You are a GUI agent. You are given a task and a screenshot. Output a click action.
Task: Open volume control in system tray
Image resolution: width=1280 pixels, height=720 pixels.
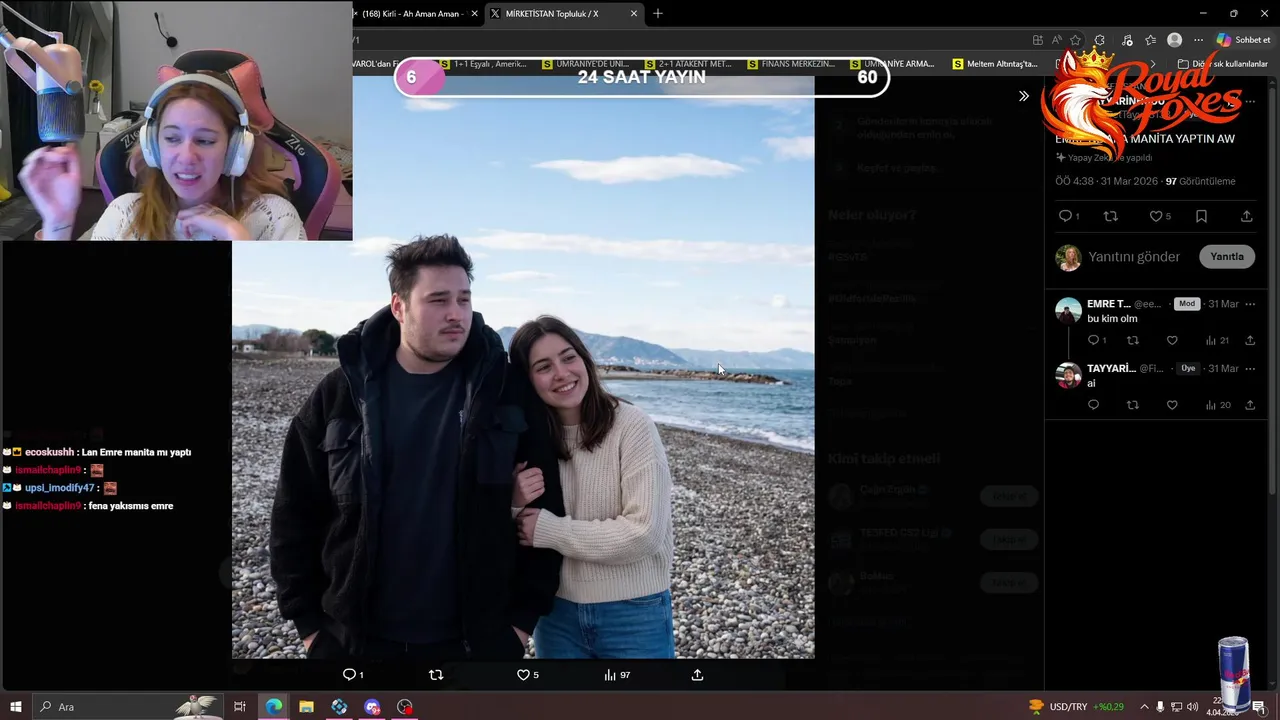click(x=1192, y=707)
